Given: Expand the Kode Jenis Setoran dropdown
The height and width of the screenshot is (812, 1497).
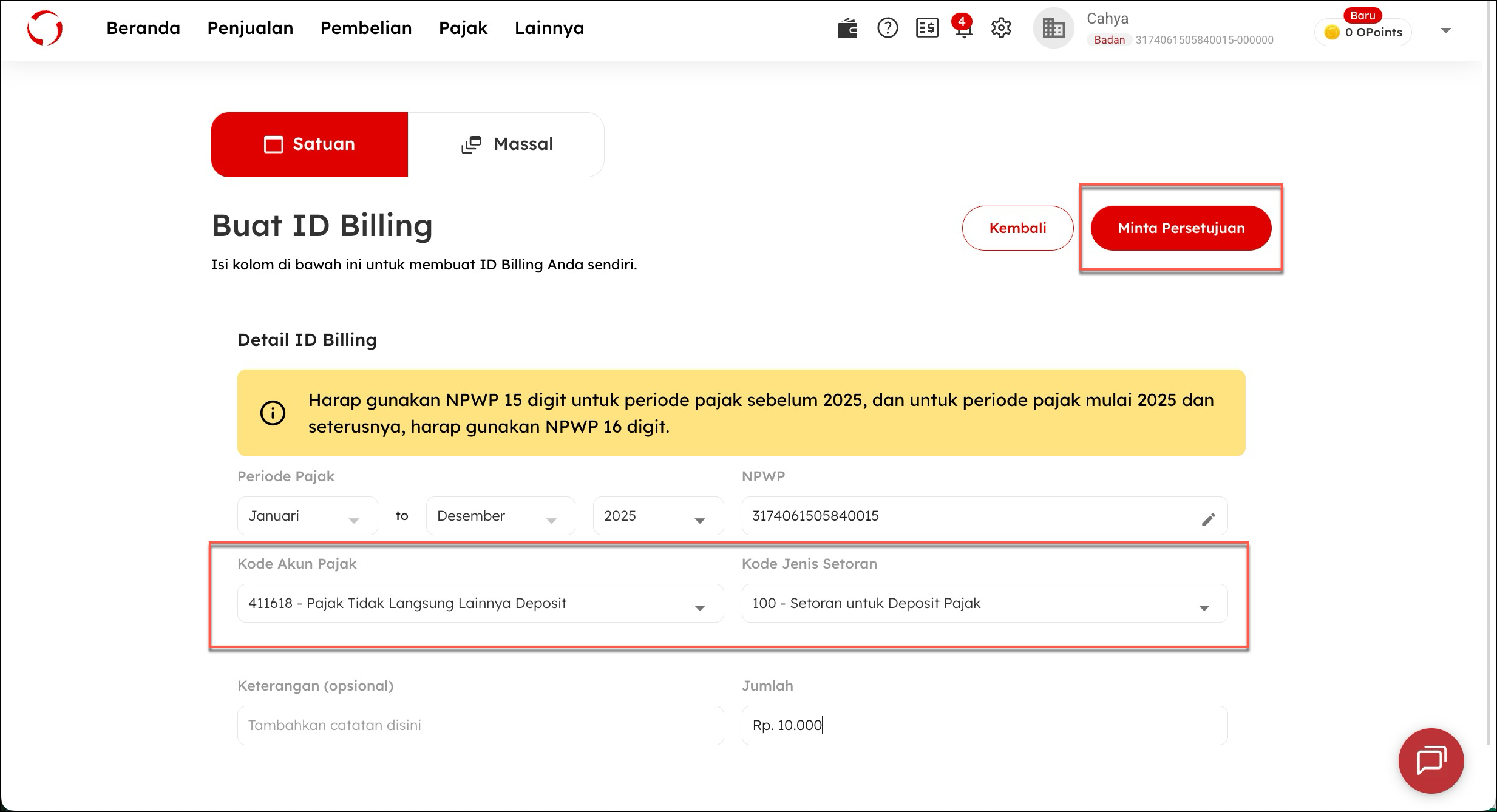Looking at the screenshot, I should 983,604.
